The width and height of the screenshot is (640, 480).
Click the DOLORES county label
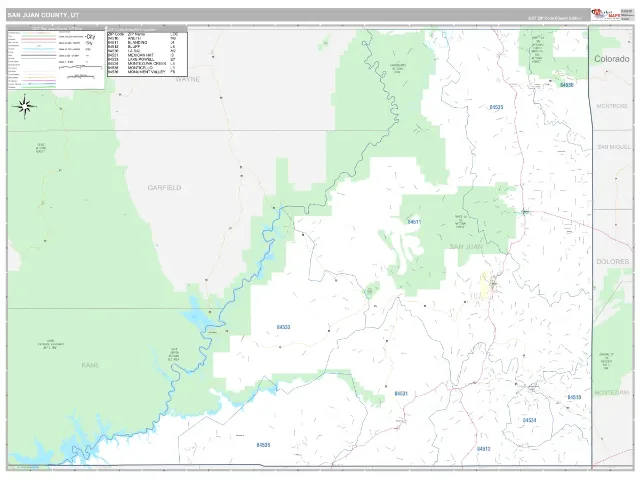pyautogui.click(x=613, y=262)
